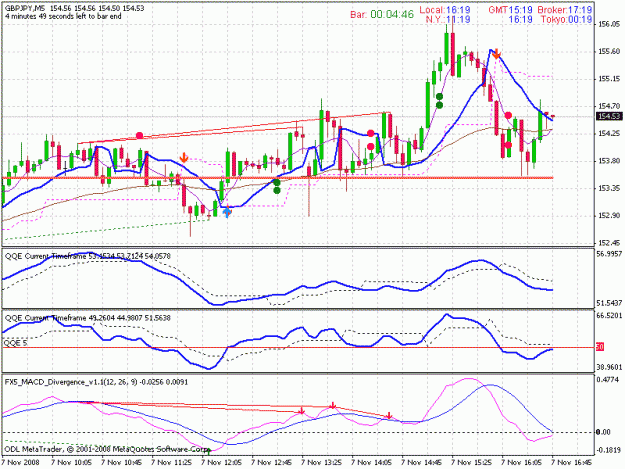Click '4 minutes 49 seconds left to bar end'
Viewport: 625px width, 469px height.
63,16
